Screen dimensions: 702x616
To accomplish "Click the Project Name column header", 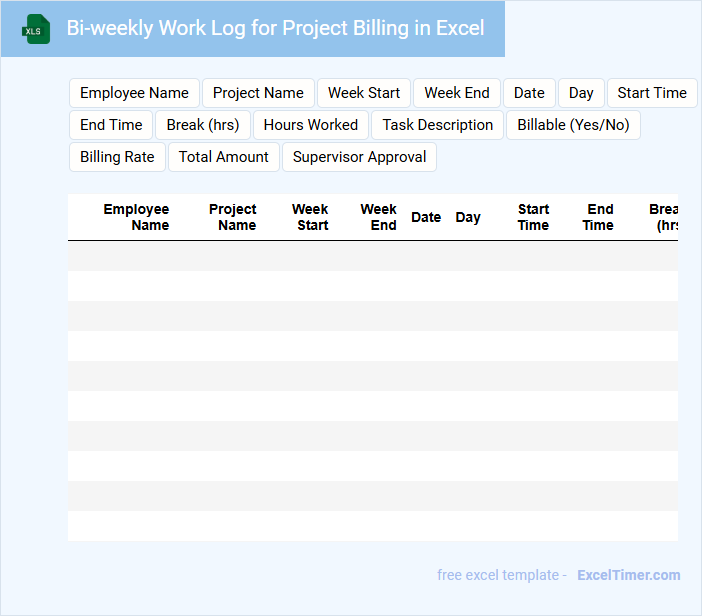I will 233,217.
